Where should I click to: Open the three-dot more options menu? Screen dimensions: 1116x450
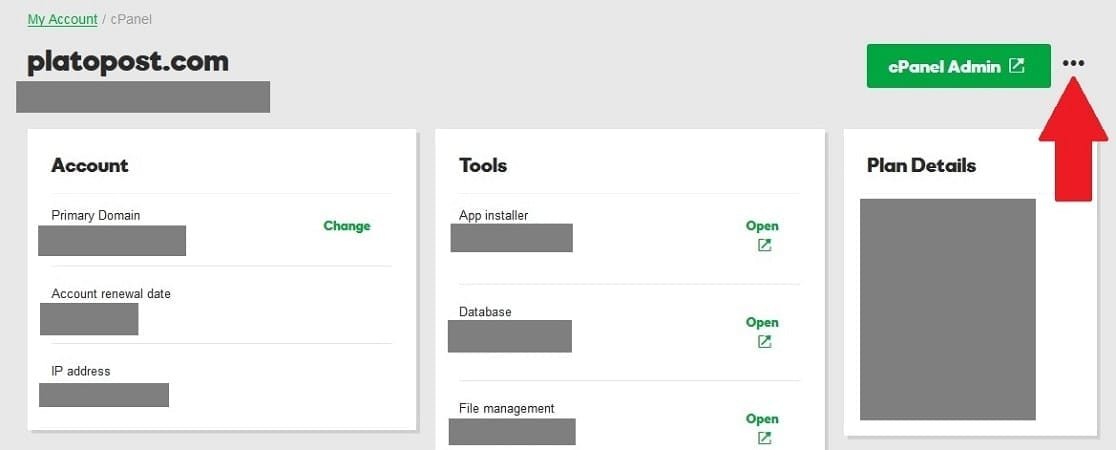tap(1073, 63)
